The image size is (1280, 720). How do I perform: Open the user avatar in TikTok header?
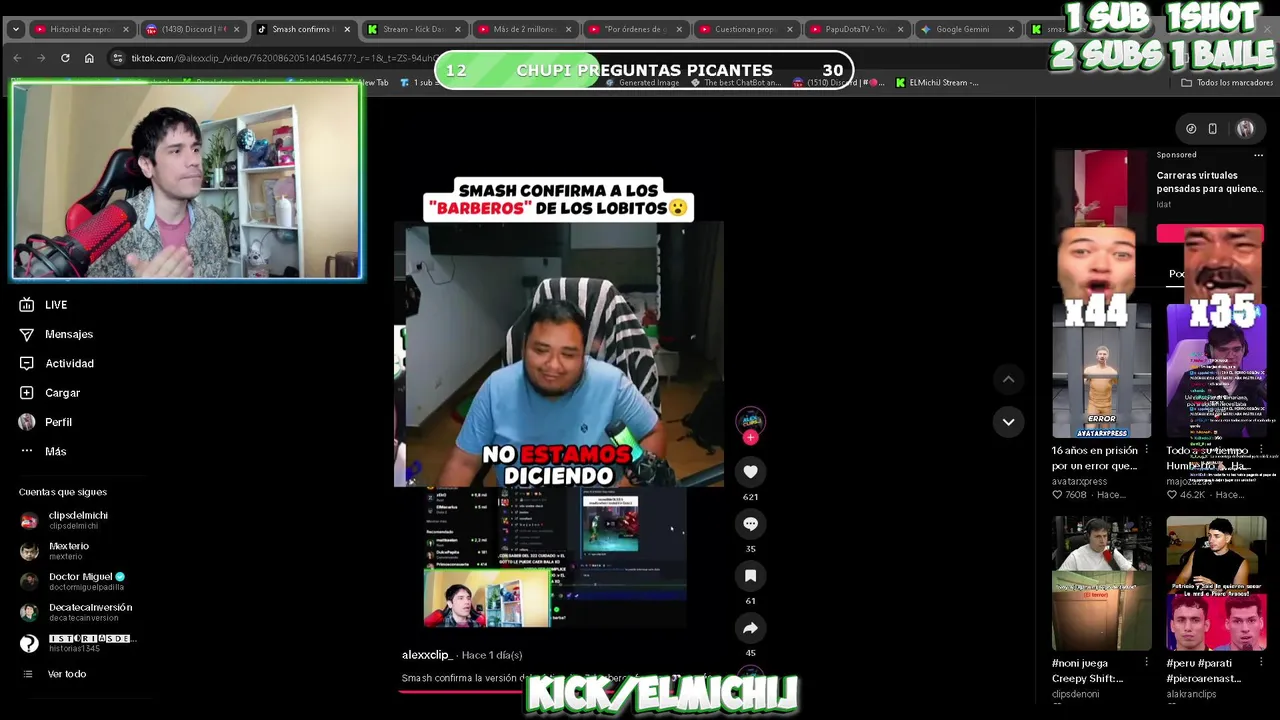[1245, 129]
